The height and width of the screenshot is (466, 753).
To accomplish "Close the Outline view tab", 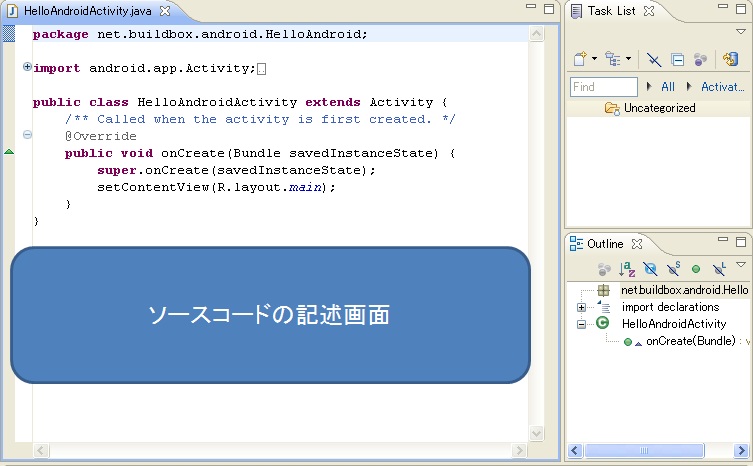I will (x=637, y=244).
